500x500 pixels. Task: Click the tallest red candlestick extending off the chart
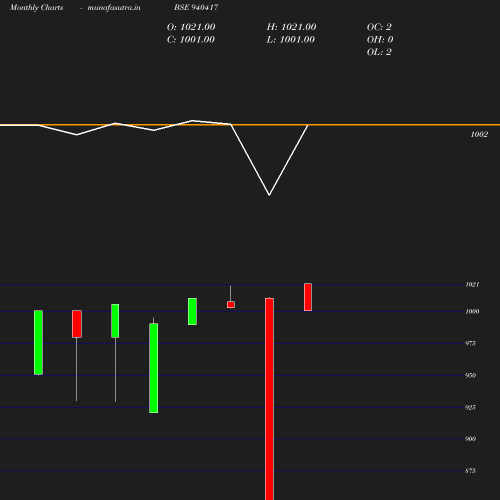(x=269, y=399)
